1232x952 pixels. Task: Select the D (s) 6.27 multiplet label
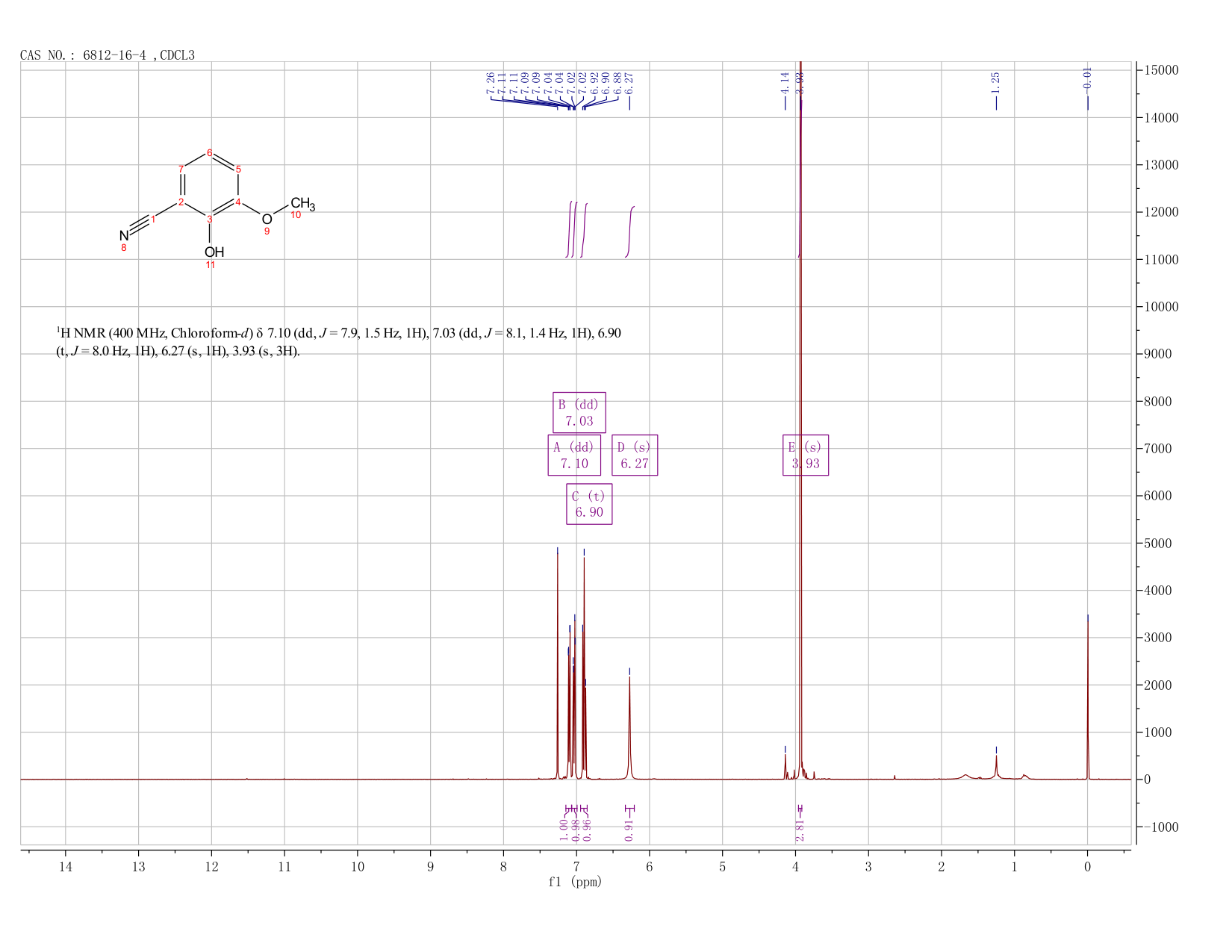(x=635, y=455)
